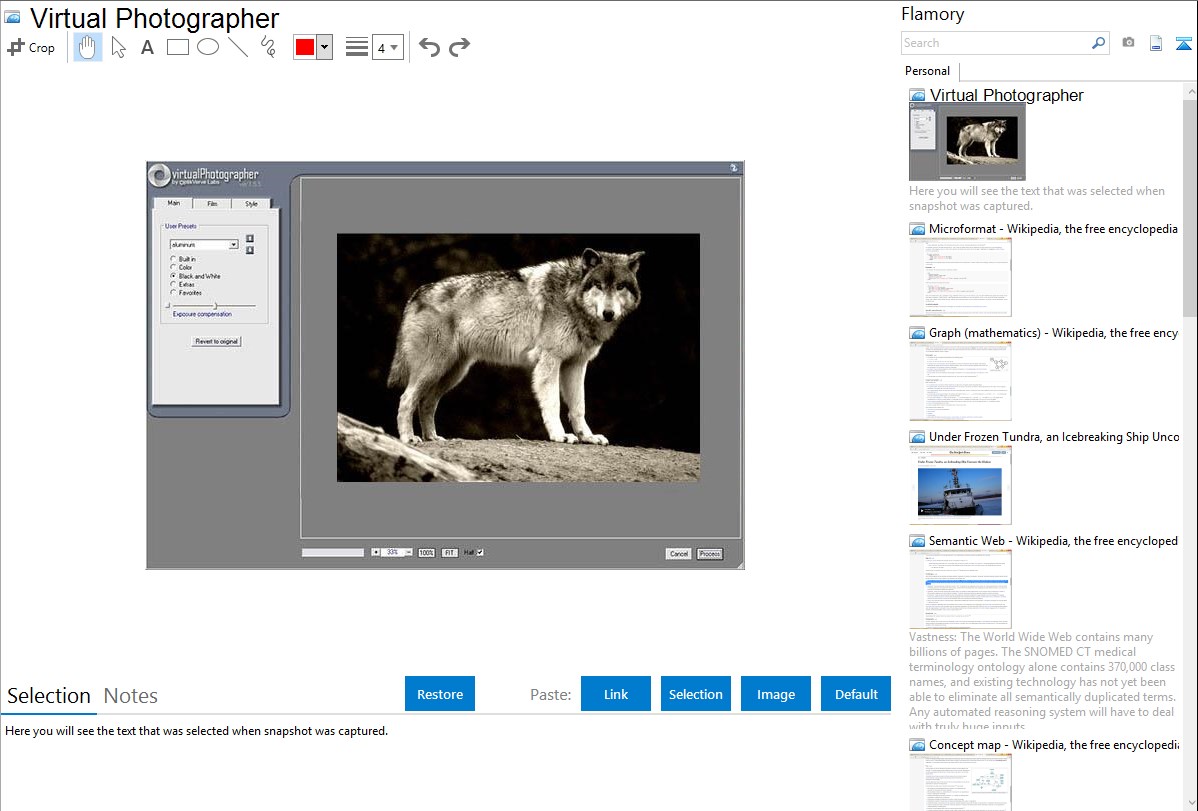This screenshot has width=1198, height=811.
Task: Select the Built in presets radio button
Action: click(x=173, y=259)
